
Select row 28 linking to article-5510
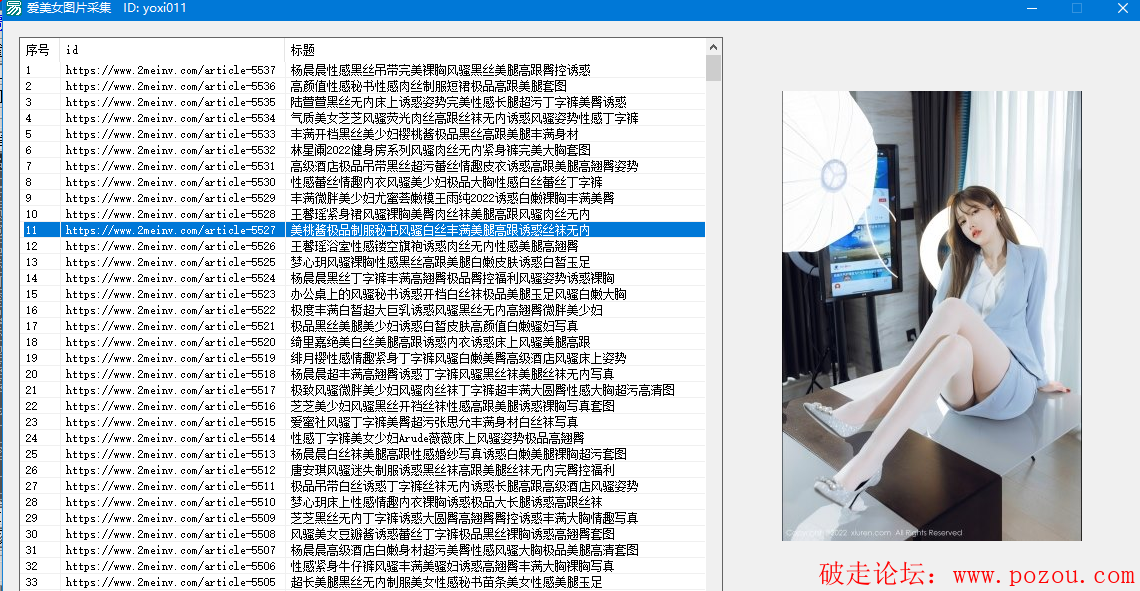pyautogui.click(x=170, y=502)
